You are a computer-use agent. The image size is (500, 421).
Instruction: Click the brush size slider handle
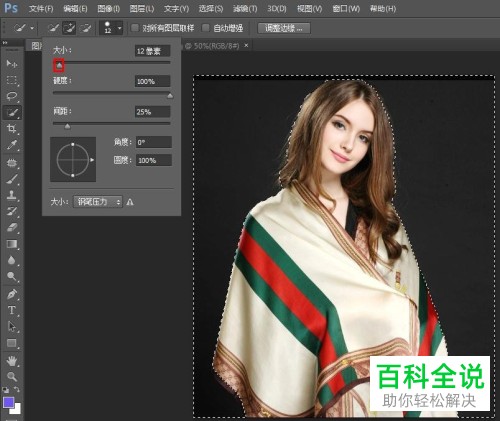[59, 66]
